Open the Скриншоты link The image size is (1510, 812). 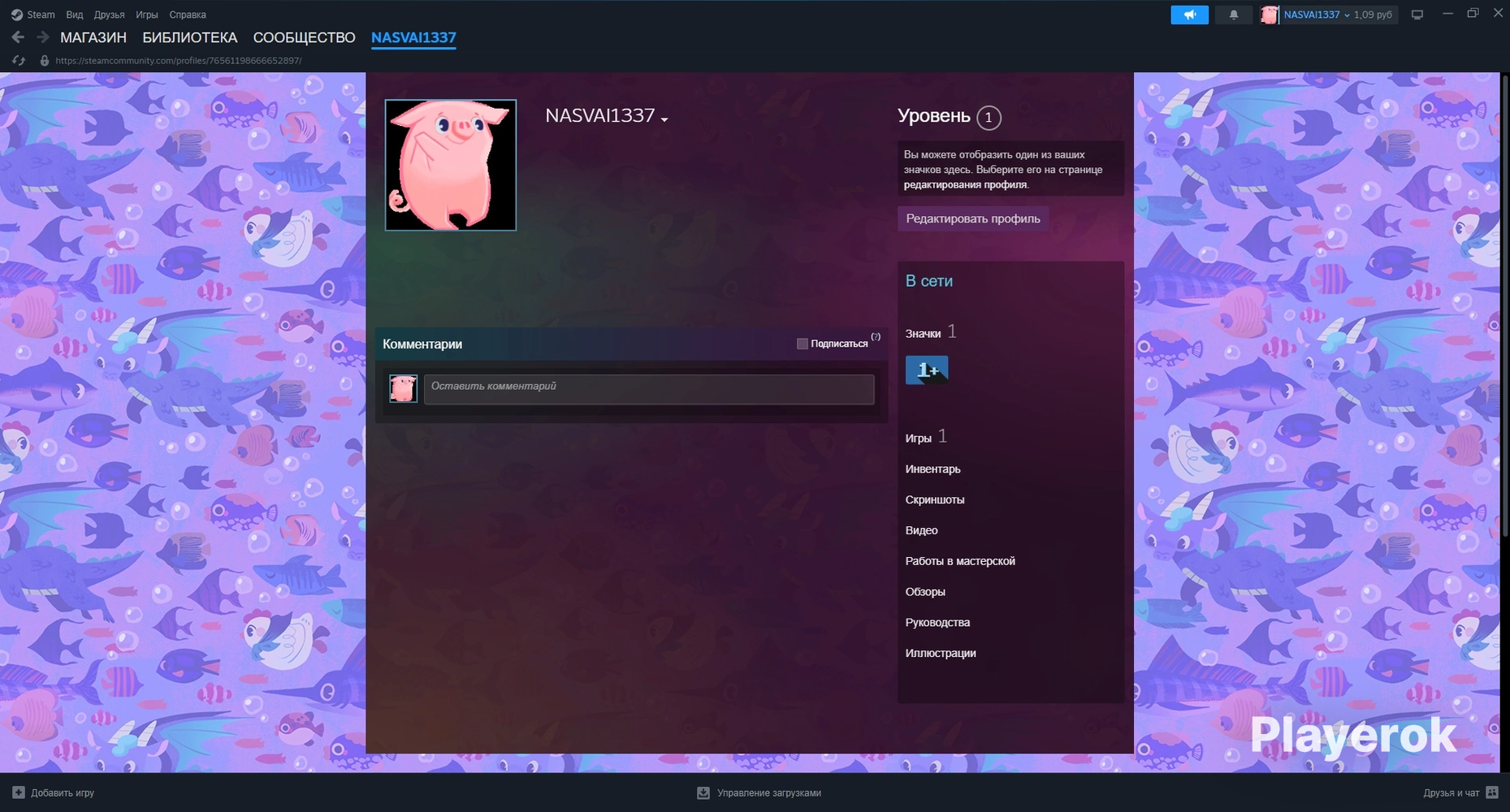coord(935,500)
